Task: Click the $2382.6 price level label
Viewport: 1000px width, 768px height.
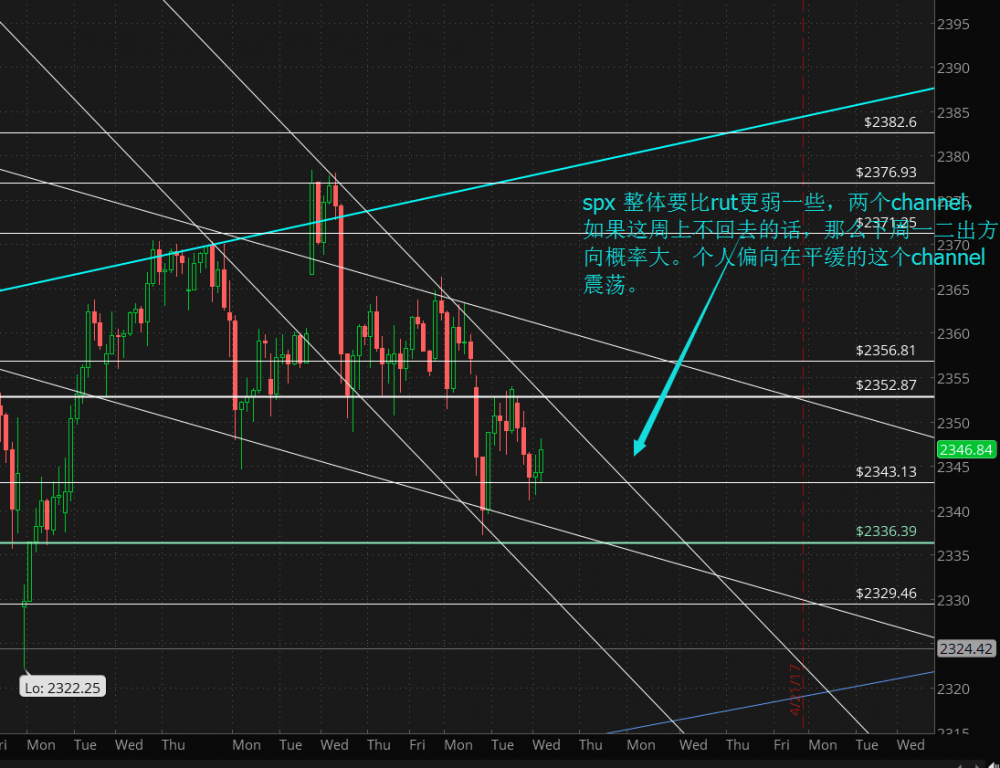Action: [x=890, y=122]
